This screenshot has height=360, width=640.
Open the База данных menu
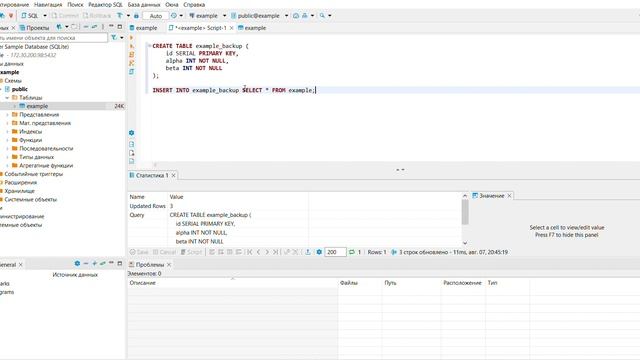click(144, 4)
